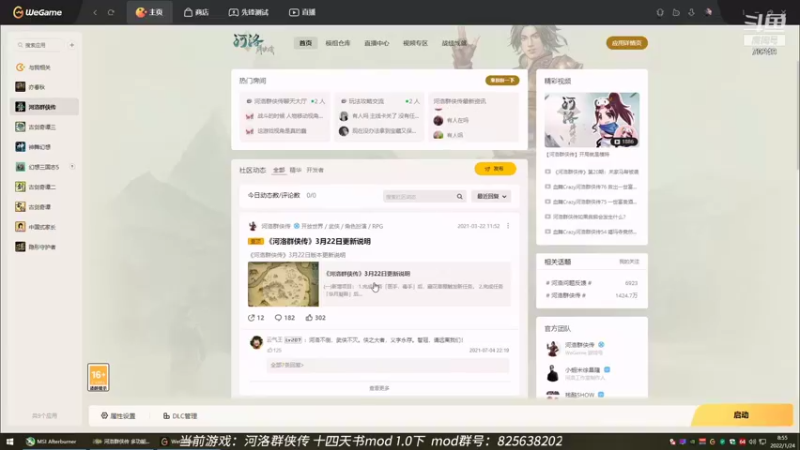Click the second member avatar in 官方团队
The height and width of the screenshot is (450, 800).
(x=553, y=373)
